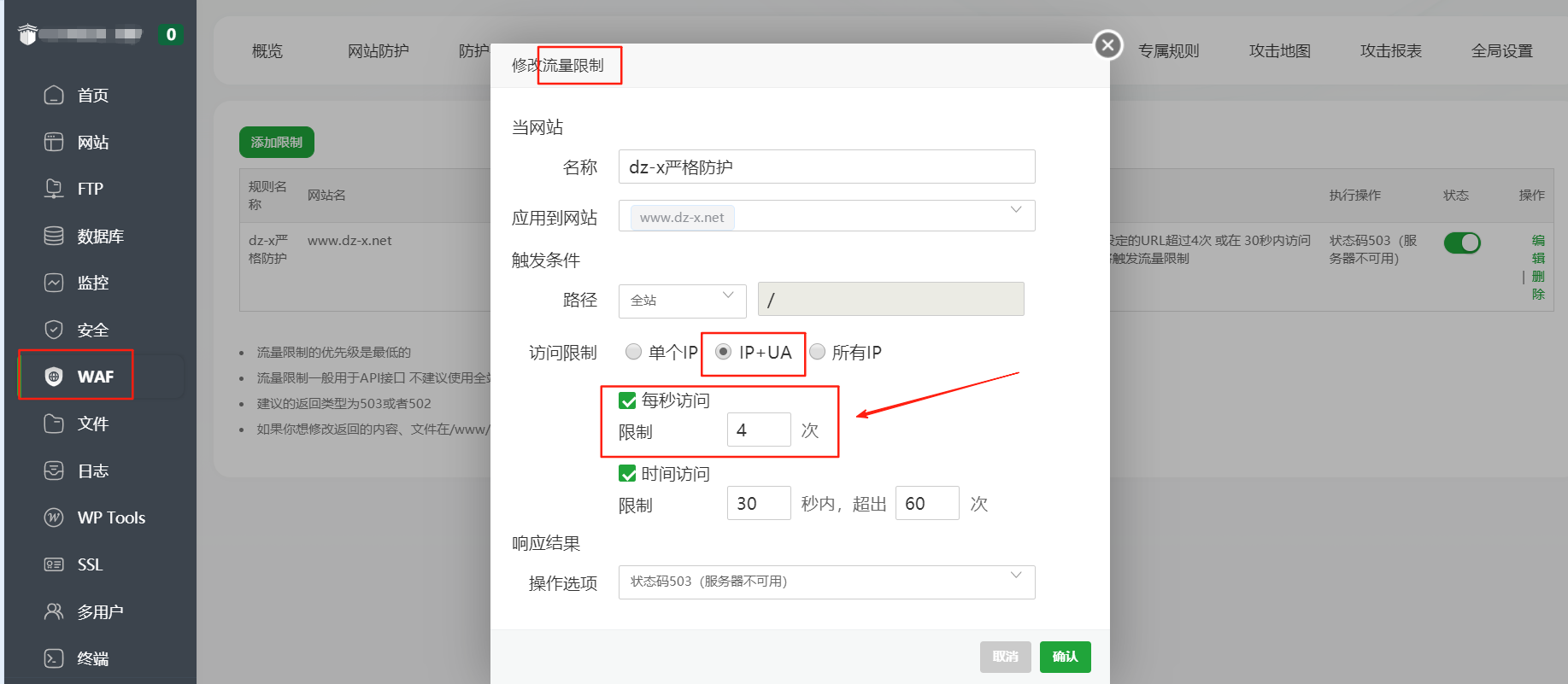This screenshot has width=1568, height=684.
Task: Click the SSL certificate icon in the sidebar
Action: 54,564
